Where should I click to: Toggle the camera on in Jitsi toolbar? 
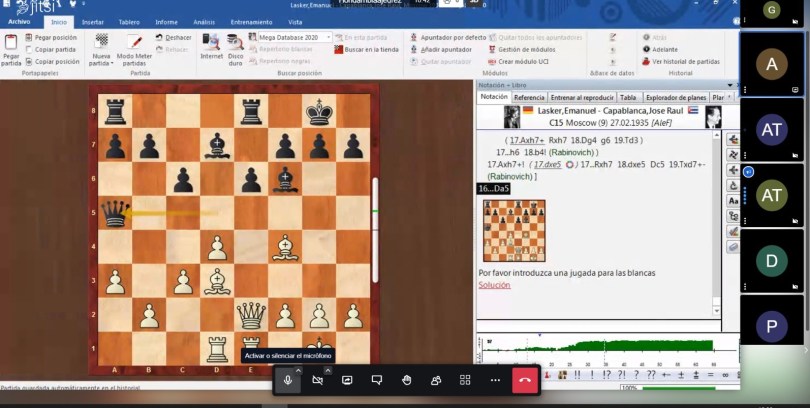click(318, 380)
